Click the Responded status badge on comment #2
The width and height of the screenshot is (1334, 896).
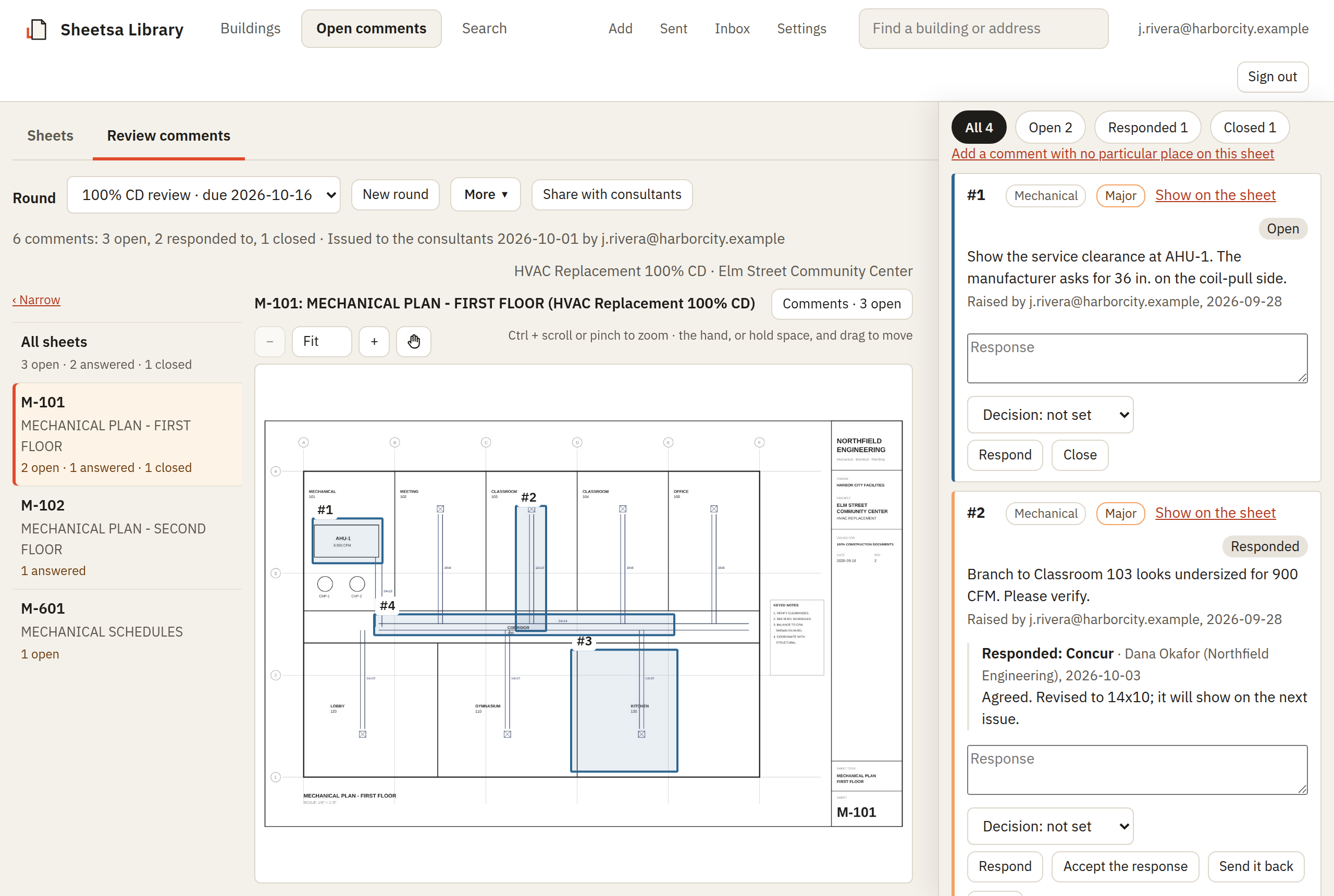(x=1264, y=546)
